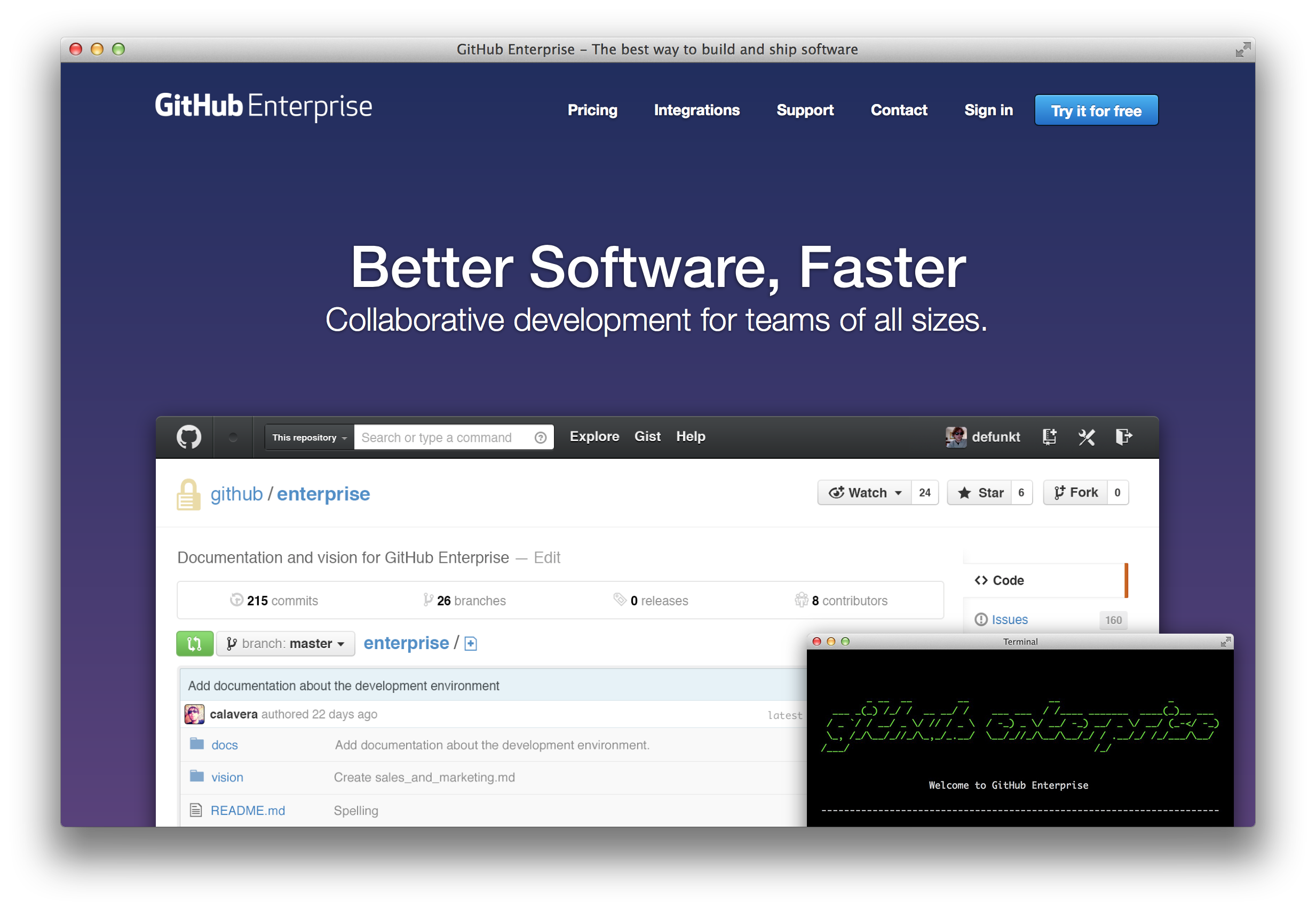Select Contact in the top navigation
1316x911 pixels.
tap(899, 110)
